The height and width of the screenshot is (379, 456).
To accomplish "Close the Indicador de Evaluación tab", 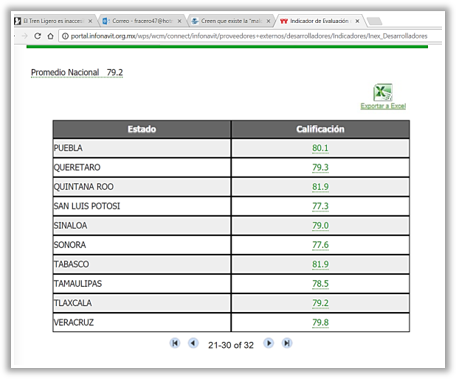I will click(x=357, y=21).
